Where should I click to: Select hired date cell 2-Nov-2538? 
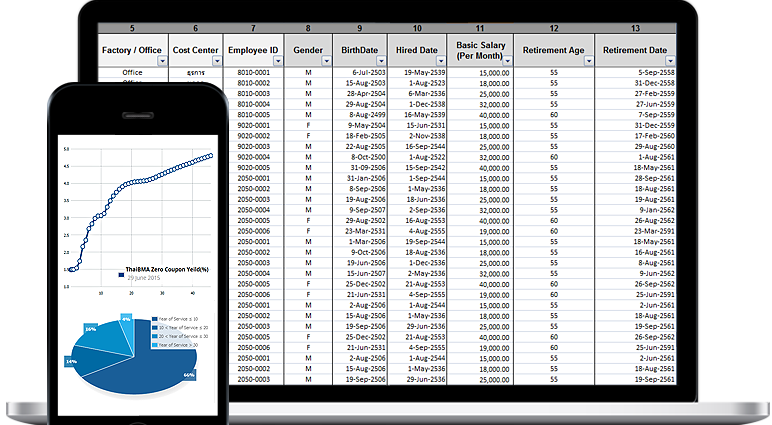[418, 136]
